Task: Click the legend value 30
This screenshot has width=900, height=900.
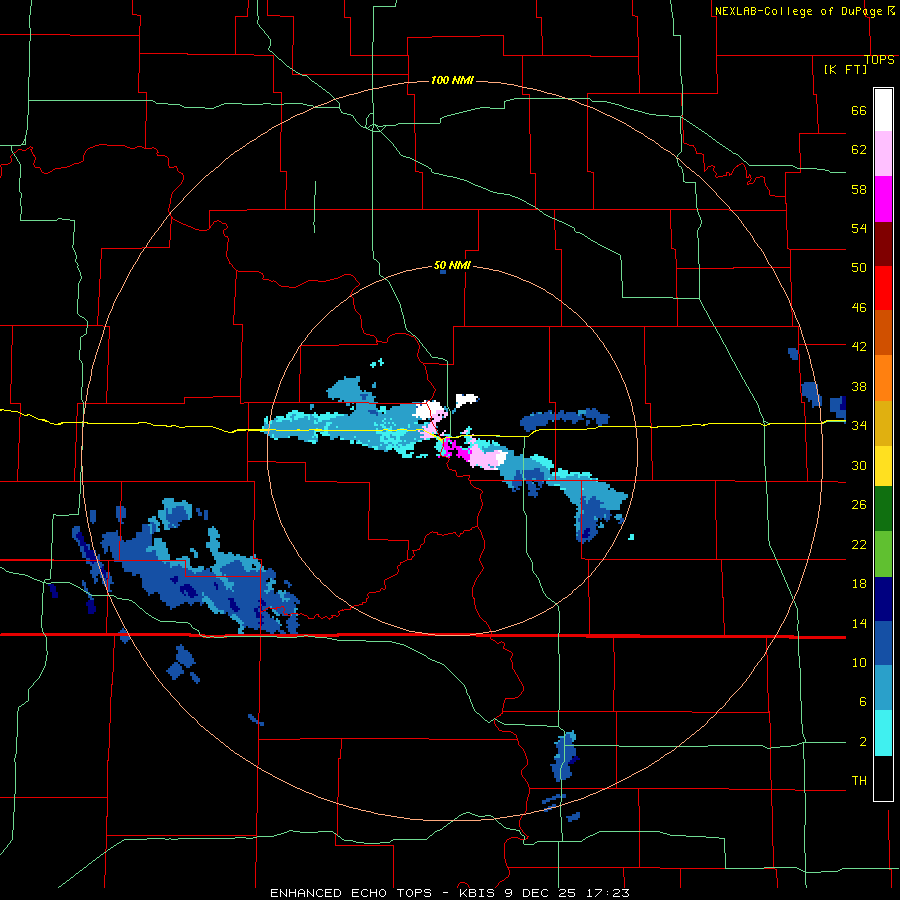Action: [x=859, y=465]
